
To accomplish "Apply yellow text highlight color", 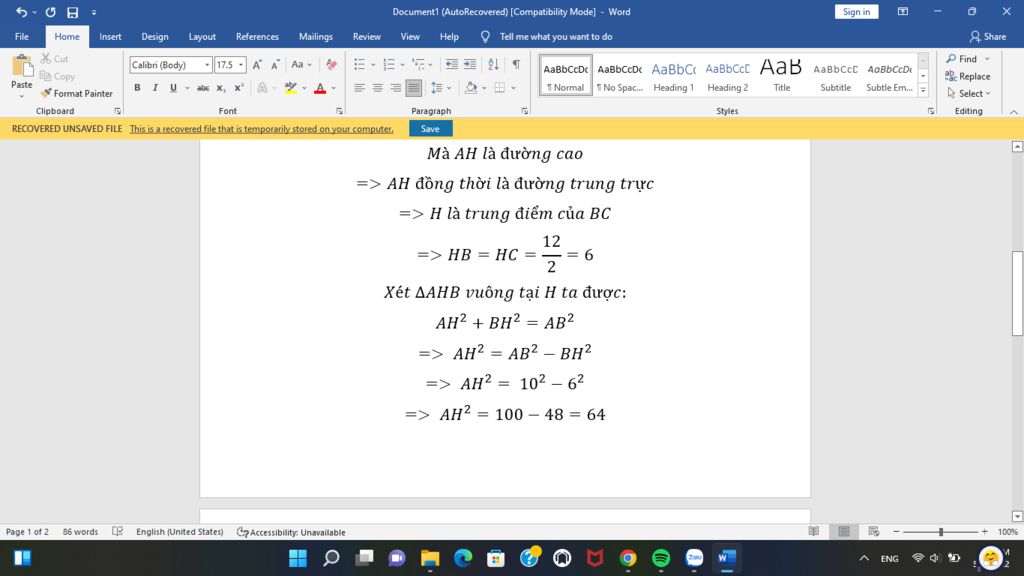I will point(291,88).
